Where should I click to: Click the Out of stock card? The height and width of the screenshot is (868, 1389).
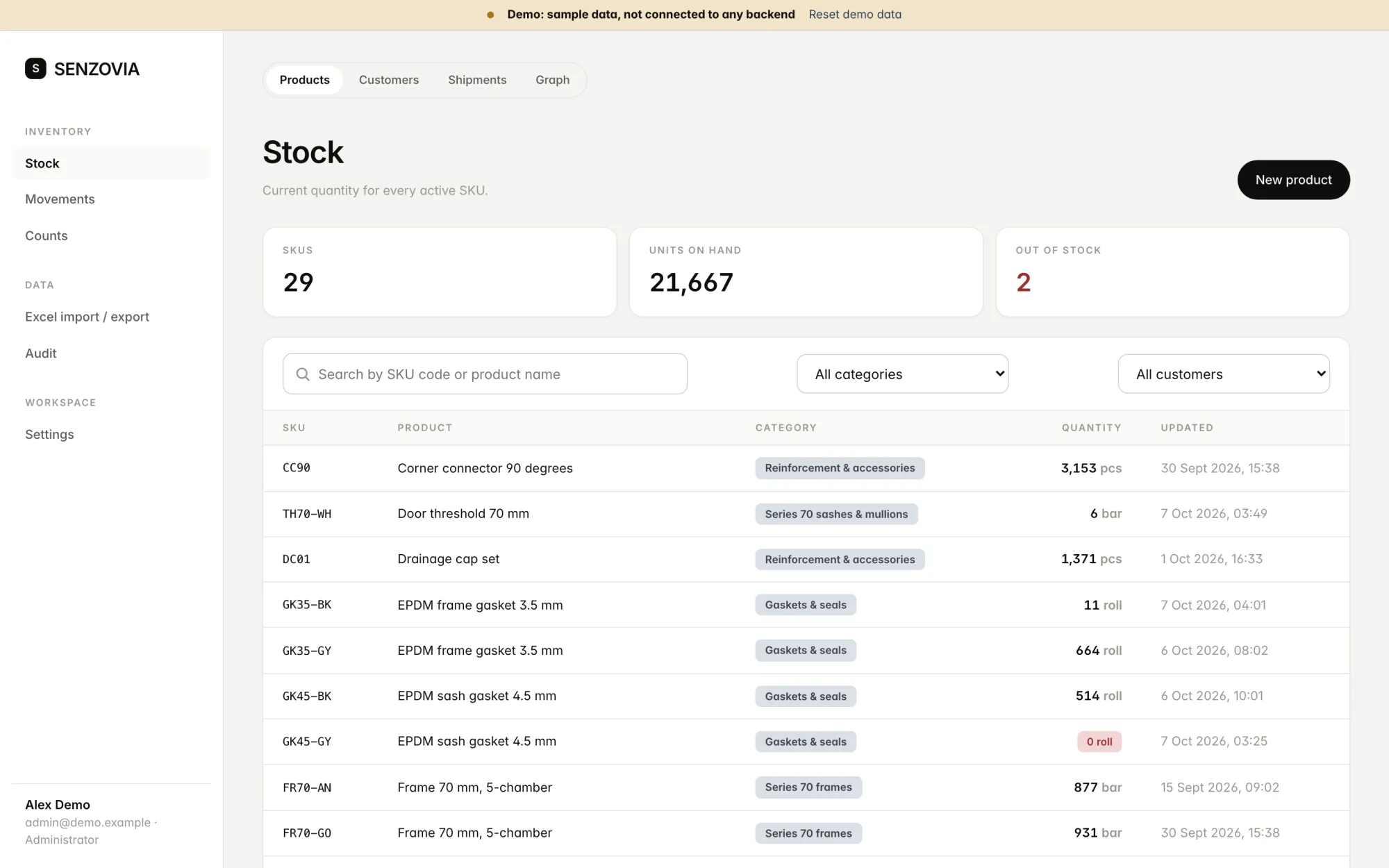(x=1172, y=272)
